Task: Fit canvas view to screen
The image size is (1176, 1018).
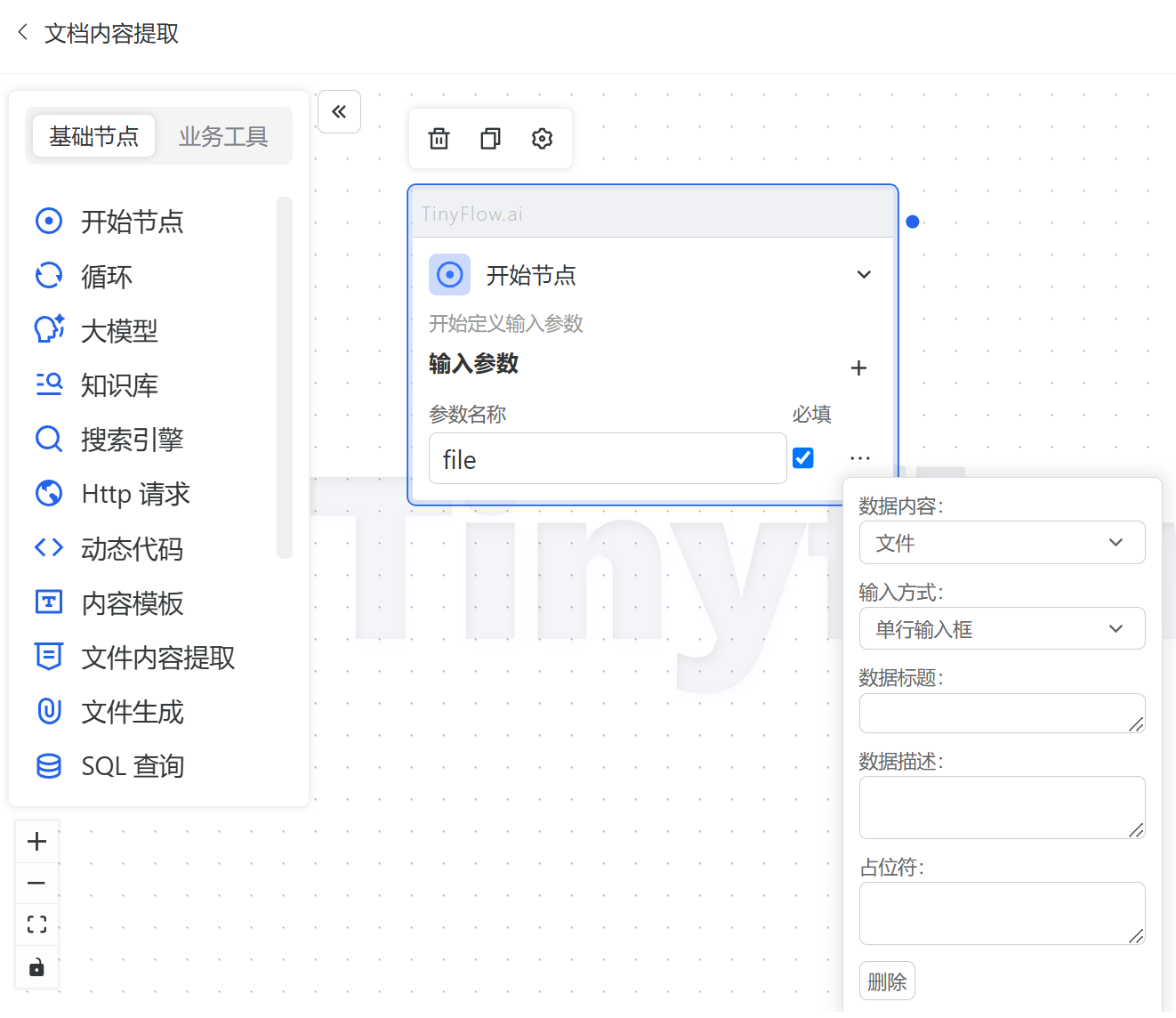Action: point(37,925)
